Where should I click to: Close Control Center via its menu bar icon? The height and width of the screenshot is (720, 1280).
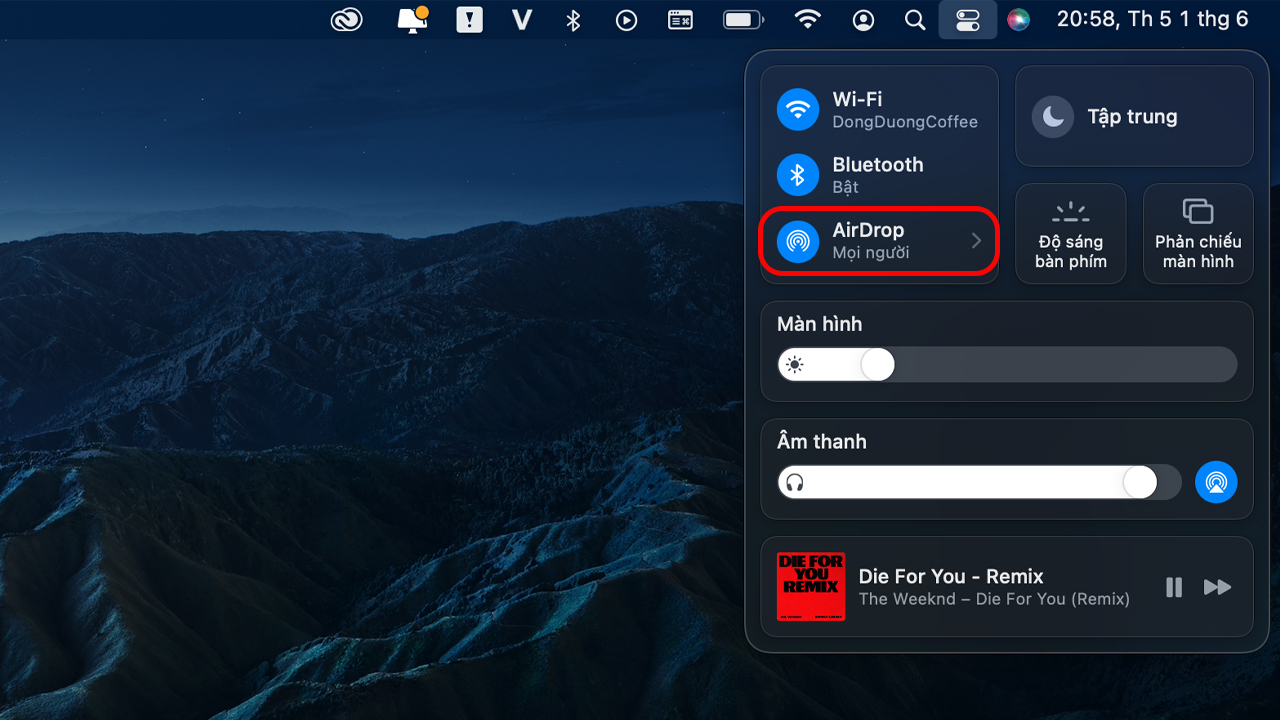pyautogui.click(x=968, y=20)
